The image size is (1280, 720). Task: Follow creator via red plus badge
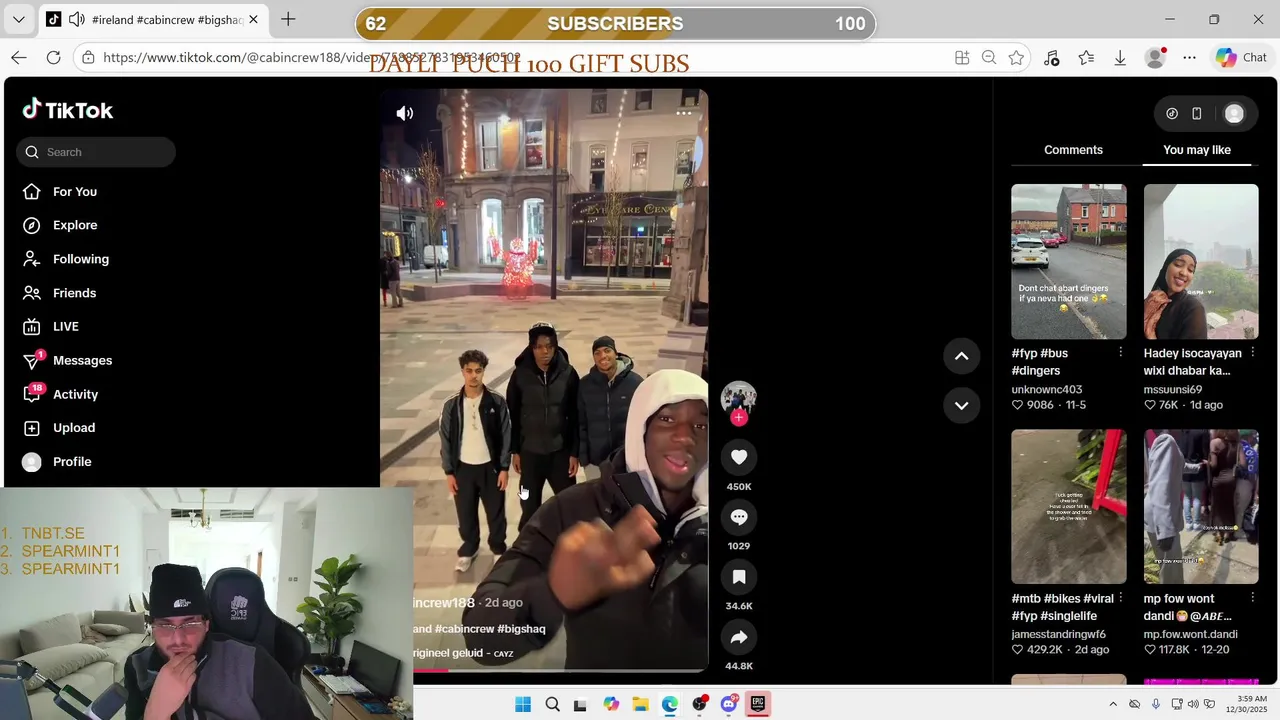[739, 418]
